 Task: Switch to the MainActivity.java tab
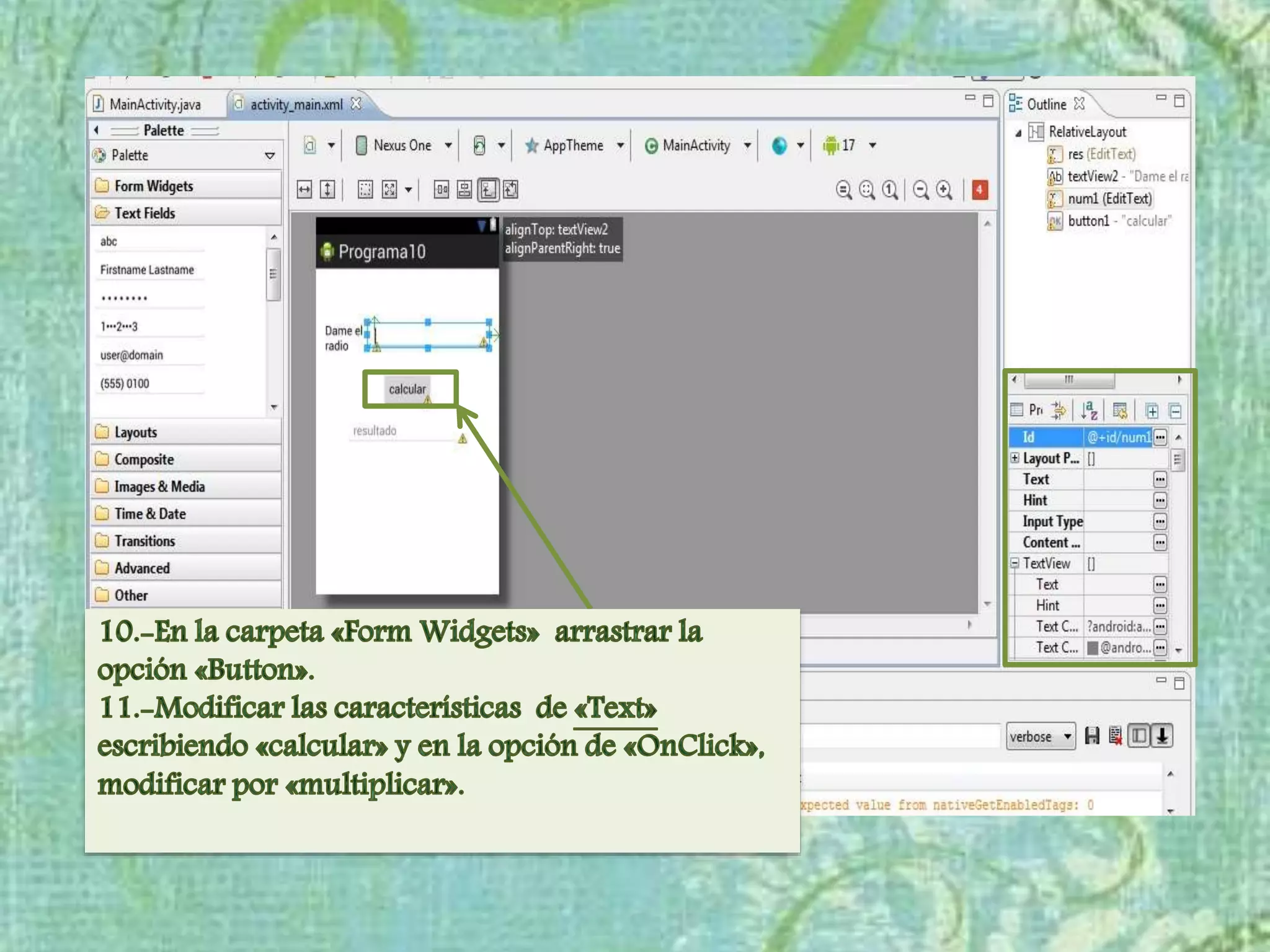click(x=154, y=105)
